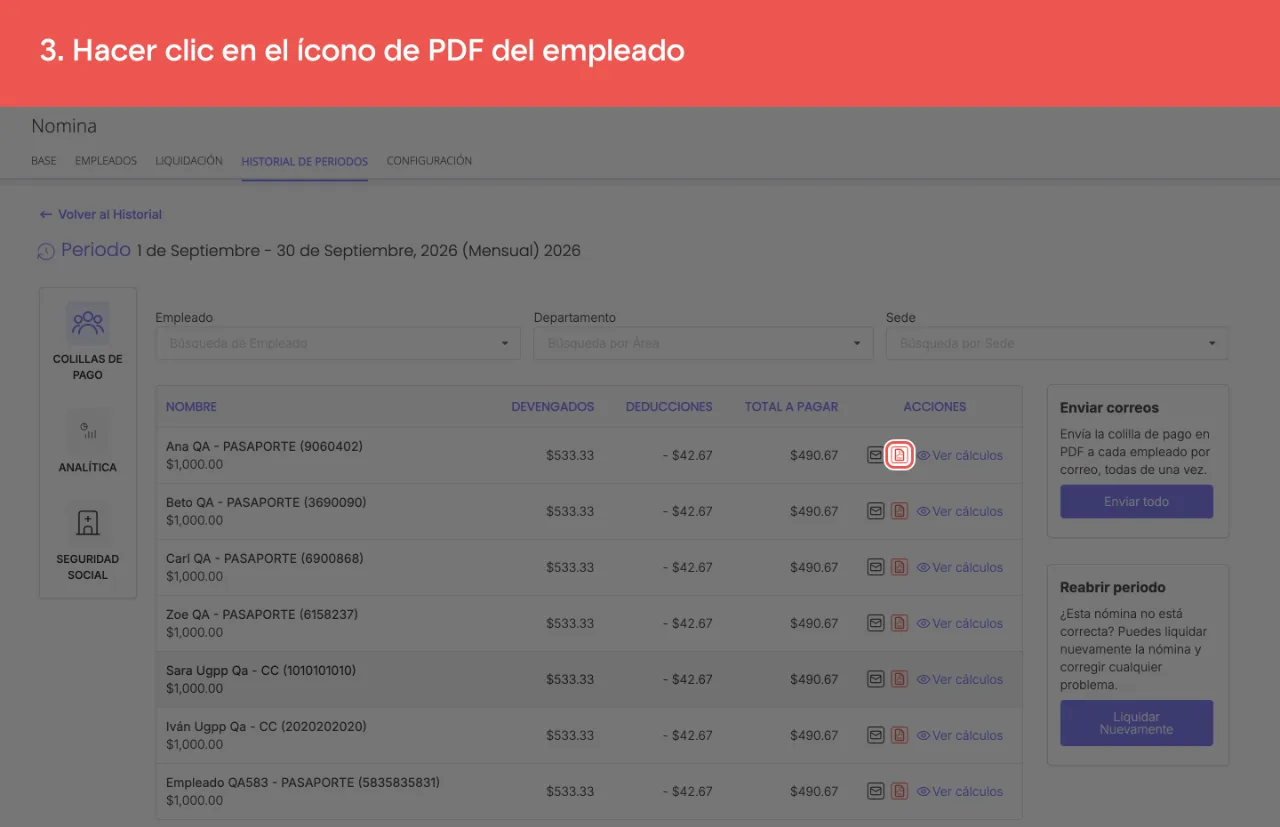Select HISTORIAL DE PERIODOS tab

point(305,161)
